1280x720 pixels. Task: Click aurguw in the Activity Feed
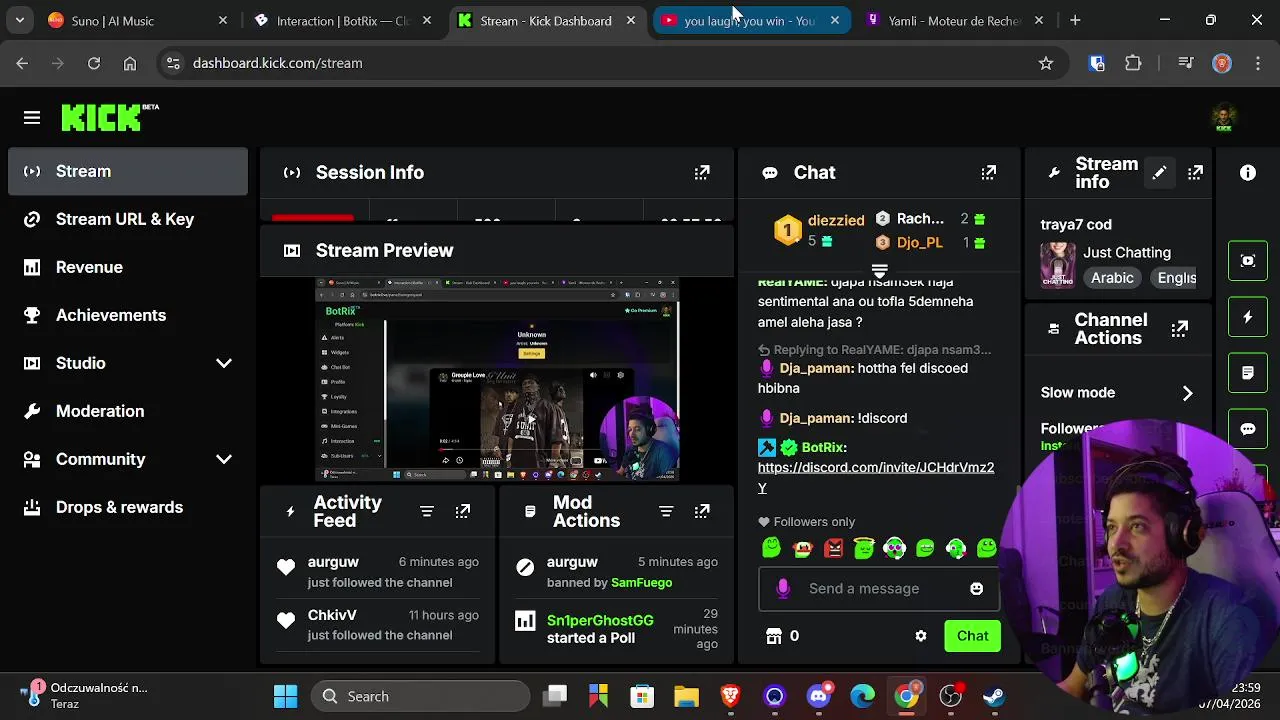coord(333,562)
